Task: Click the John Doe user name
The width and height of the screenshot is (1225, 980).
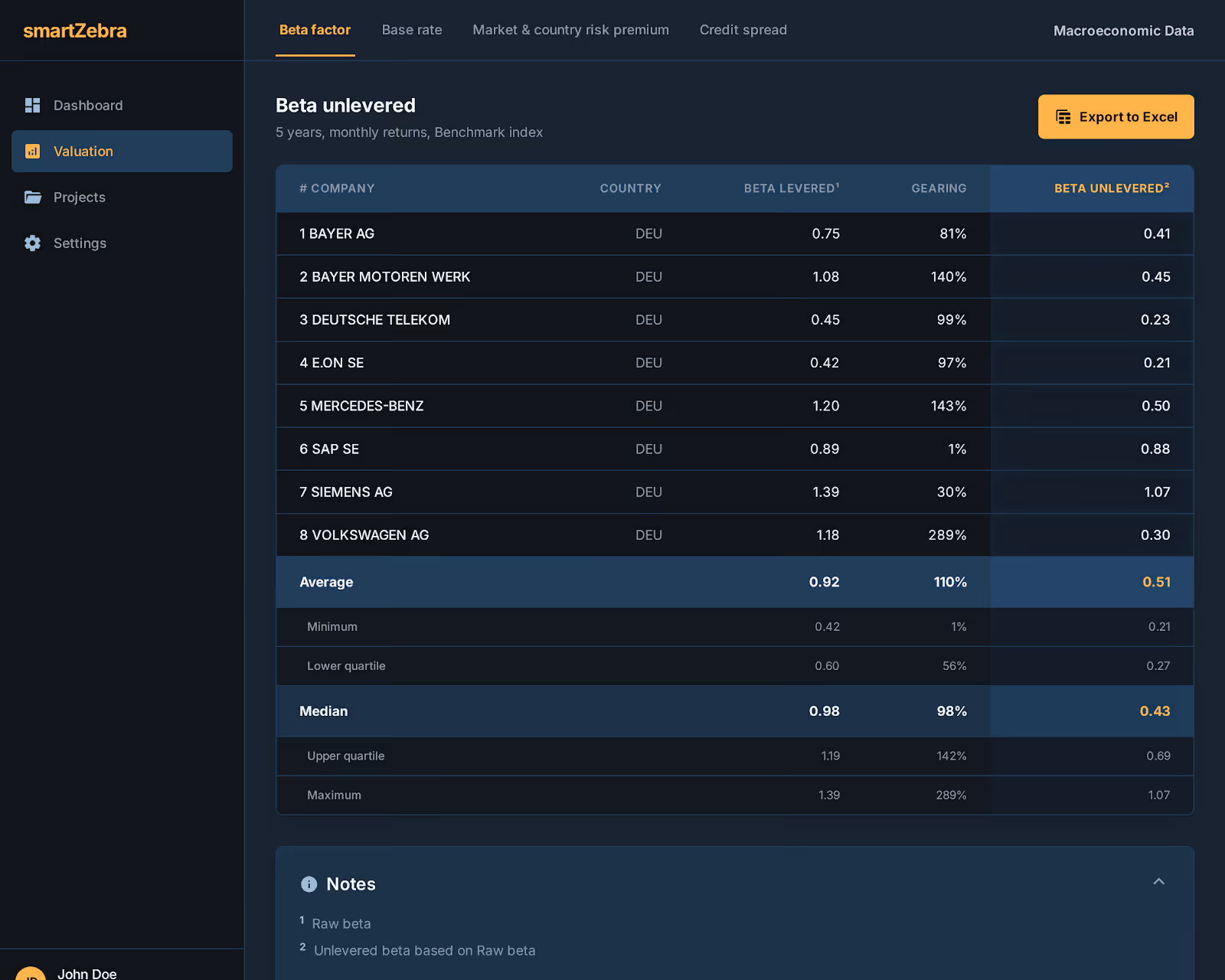Action: point(87,973)
